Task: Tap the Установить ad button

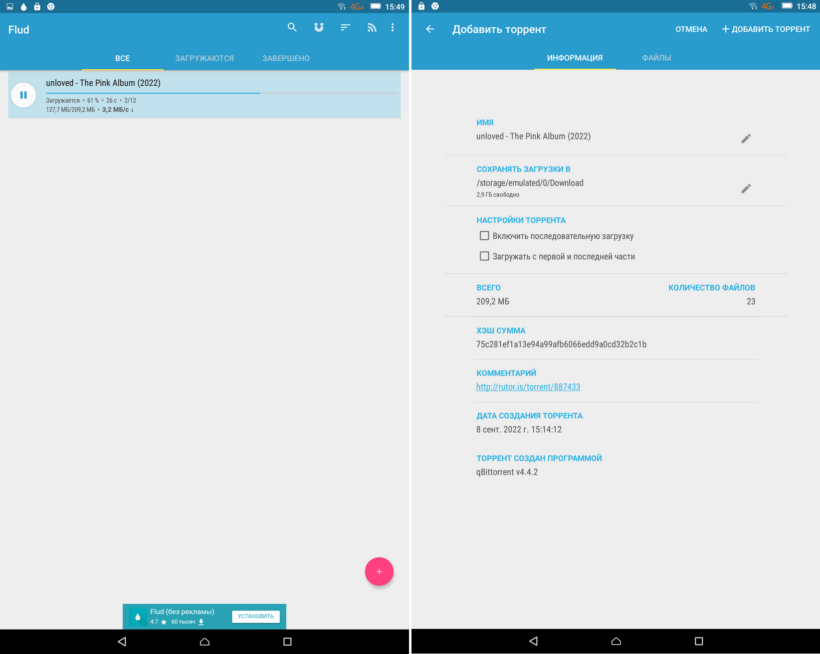Action: (x=255, y=616)
